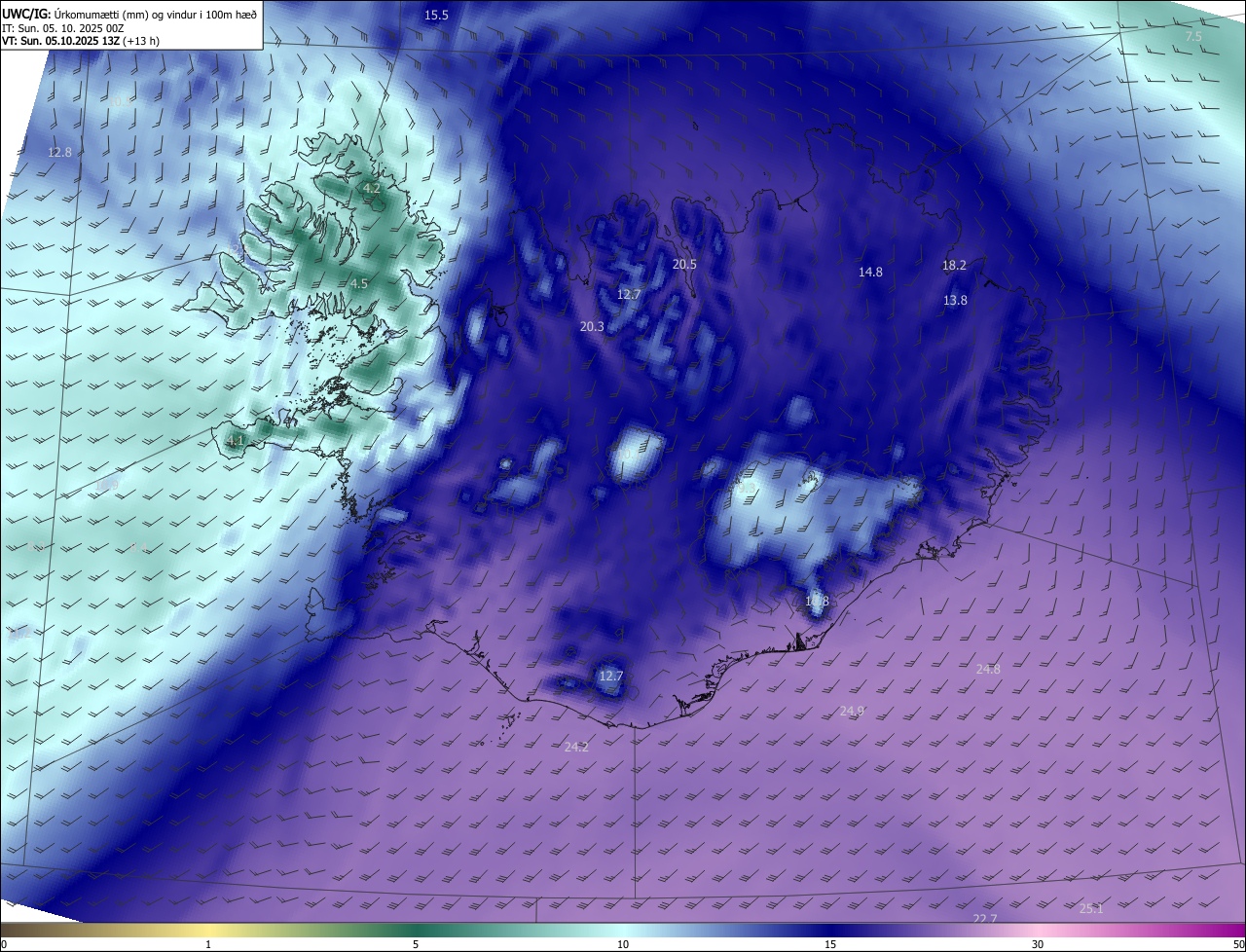Image resolution: width=1246 pixels, height=952 pixels.
Task: Click the 22.7 value label on the map
Action: tap(985, 920)
